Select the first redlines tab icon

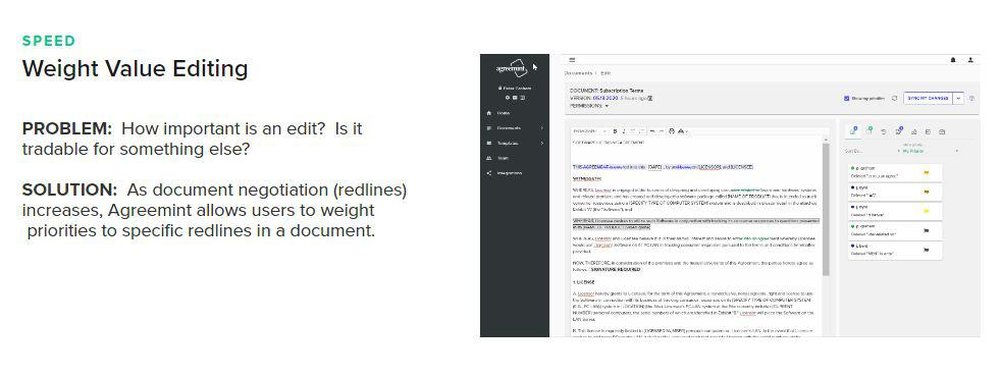(x=854, y=131)
